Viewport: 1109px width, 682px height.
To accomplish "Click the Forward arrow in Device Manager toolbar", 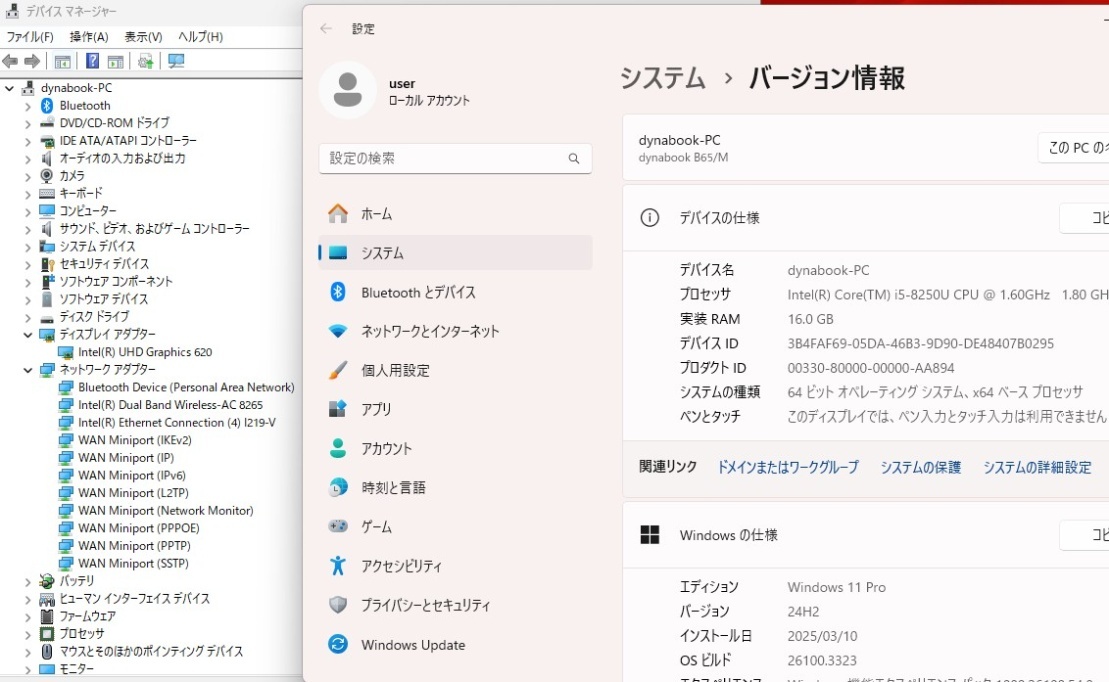I will (x=32, y=62).
